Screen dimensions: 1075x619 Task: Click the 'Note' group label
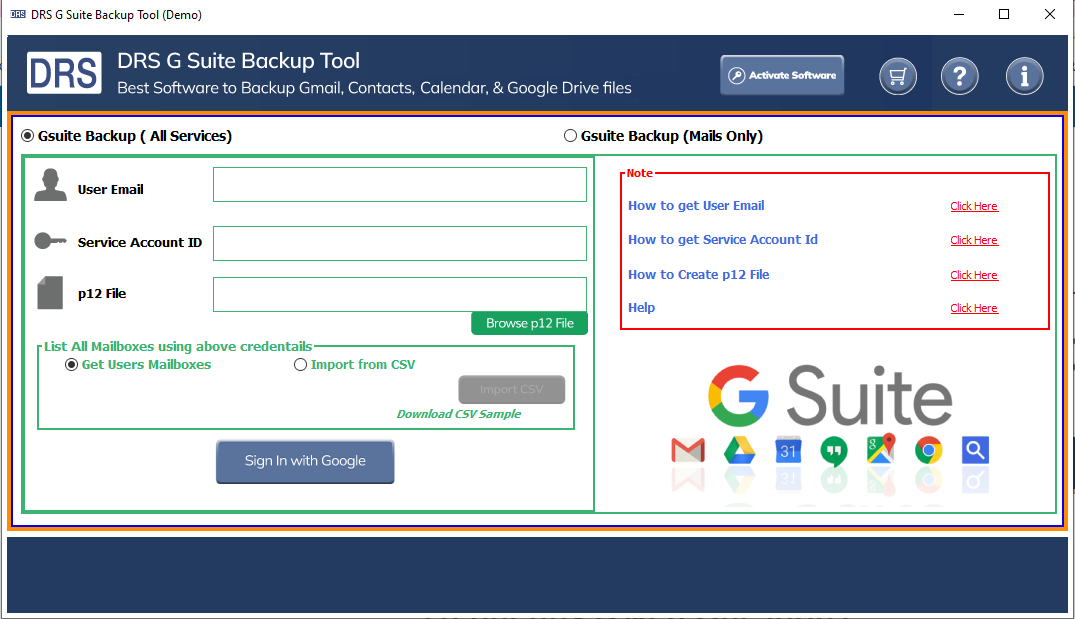640,173
